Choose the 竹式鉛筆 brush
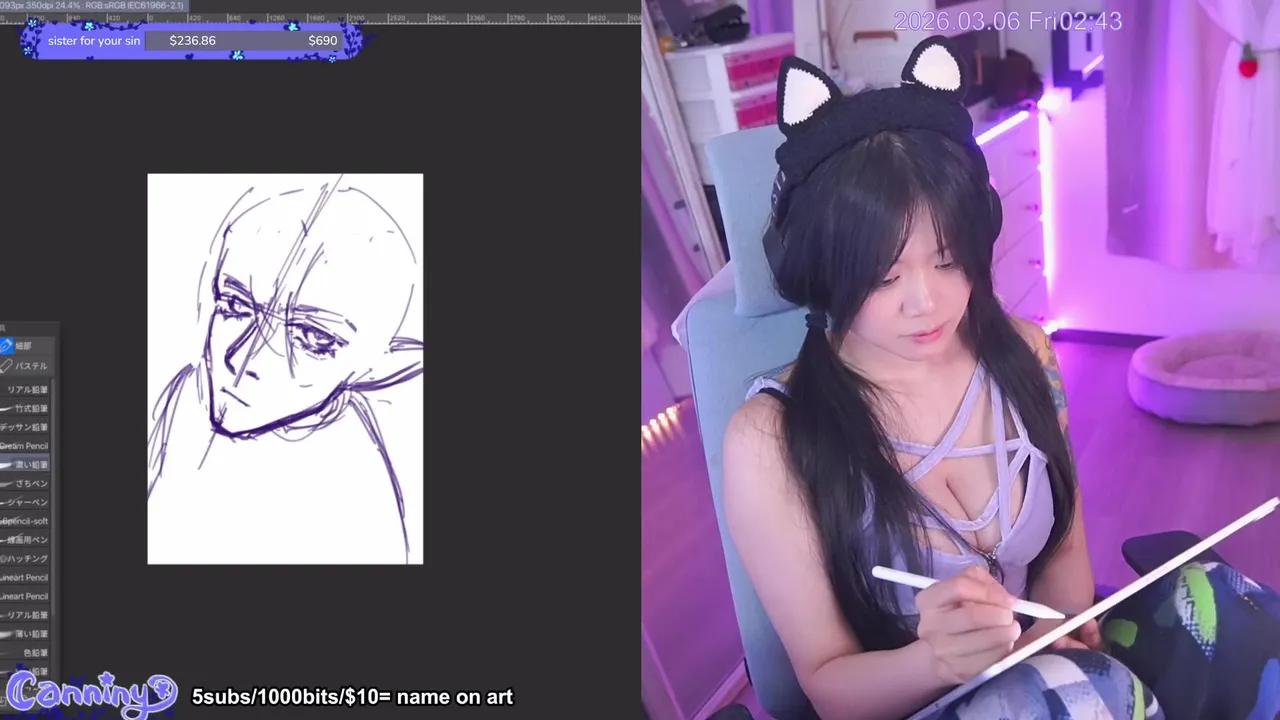The image size is (1280, 720). coord(25,409)
